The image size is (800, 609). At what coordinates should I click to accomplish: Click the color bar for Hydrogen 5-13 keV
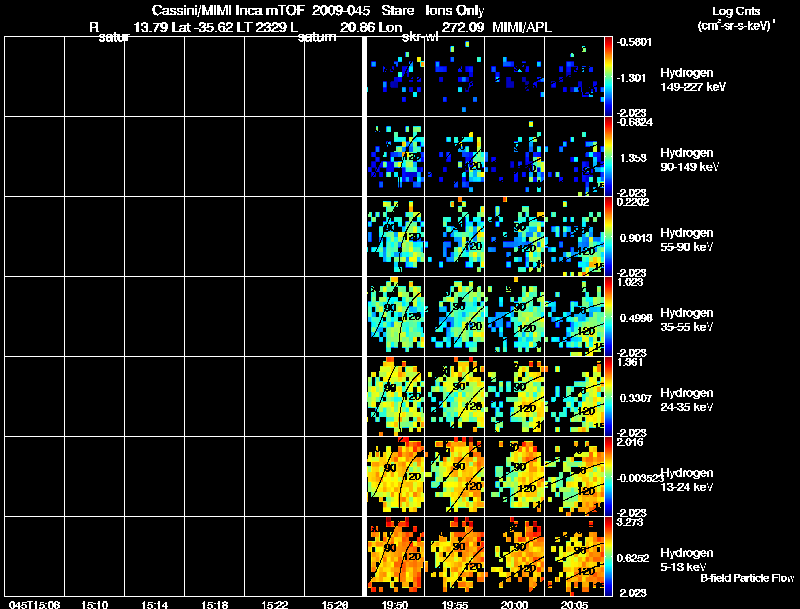pos(608,556)
